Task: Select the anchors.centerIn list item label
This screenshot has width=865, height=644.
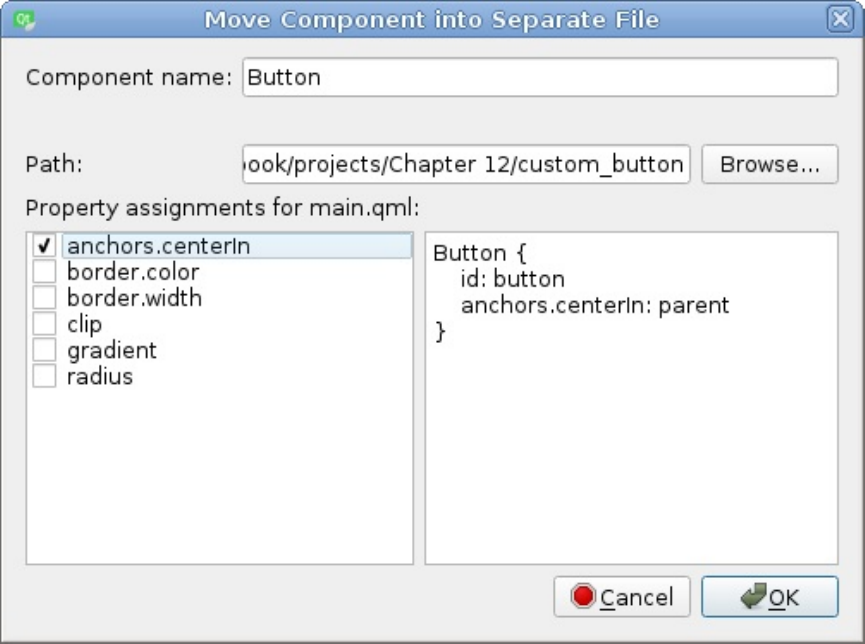Action: click(158, 246)
